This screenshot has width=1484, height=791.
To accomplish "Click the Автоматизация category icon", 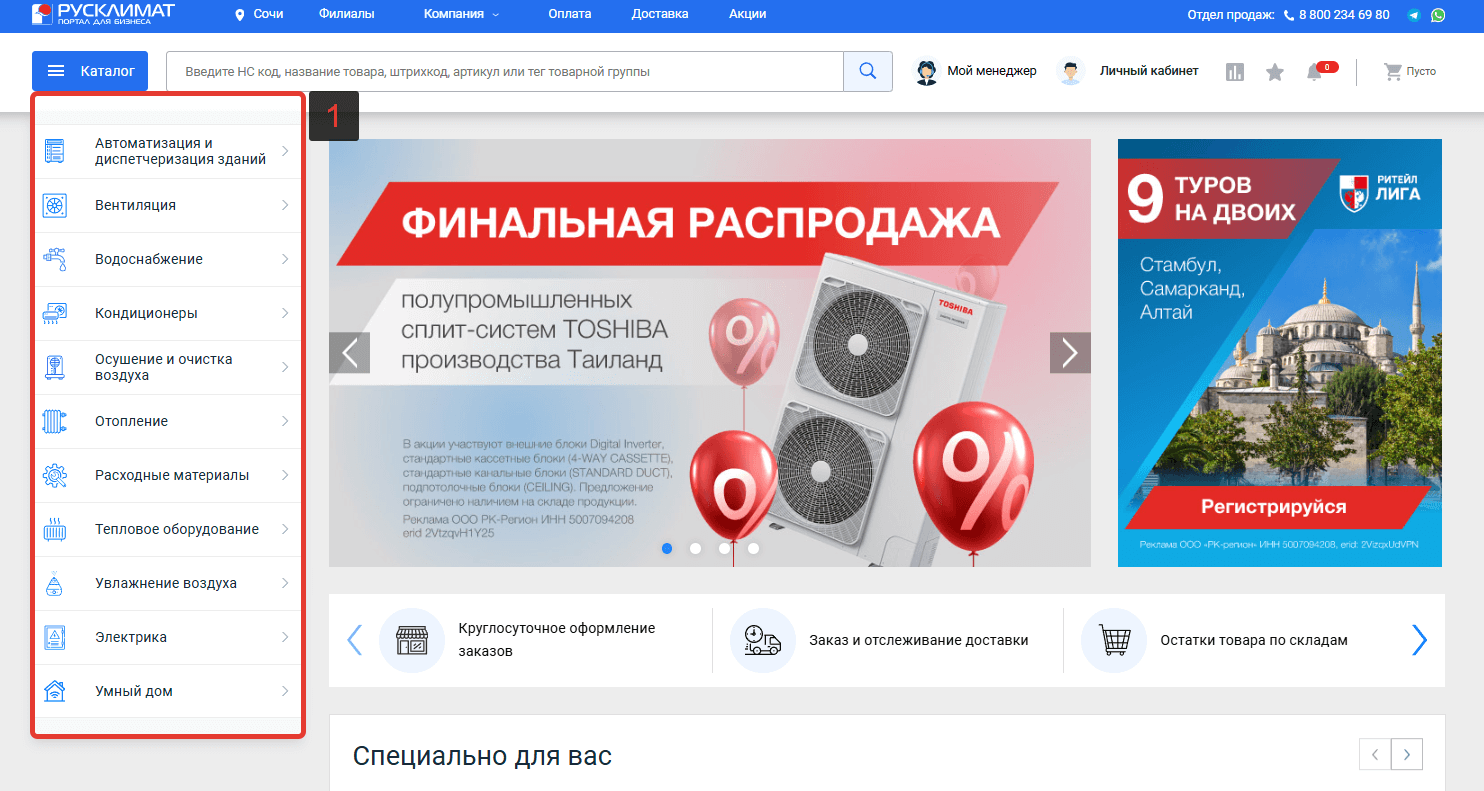I will pyautogui.click(x=54, y=151).
